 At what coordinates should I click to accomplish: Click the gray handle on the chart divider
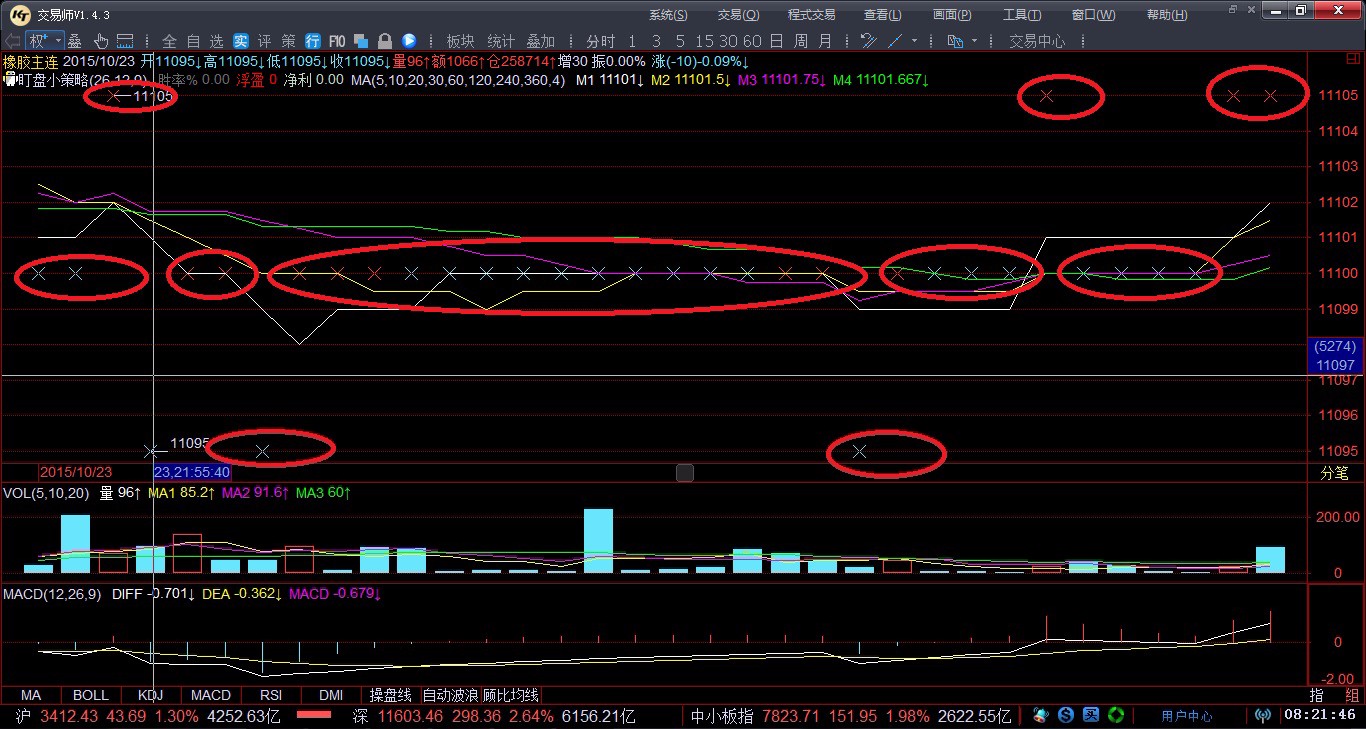pyautogui.click(x=685, y=473)
